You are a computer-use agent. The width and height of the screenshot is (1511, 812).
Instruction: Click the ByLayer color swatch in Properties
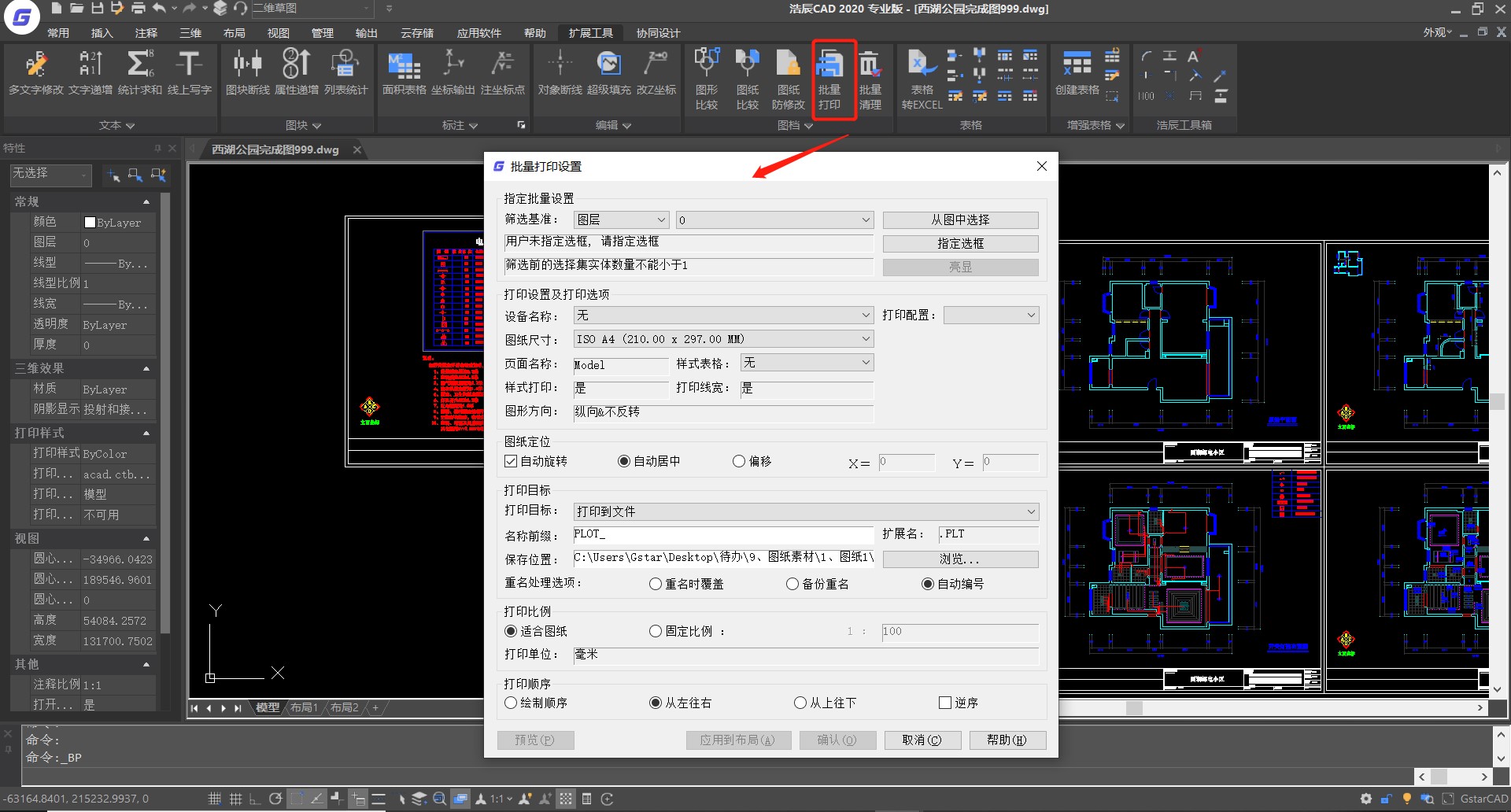click(x=91, y=222)
